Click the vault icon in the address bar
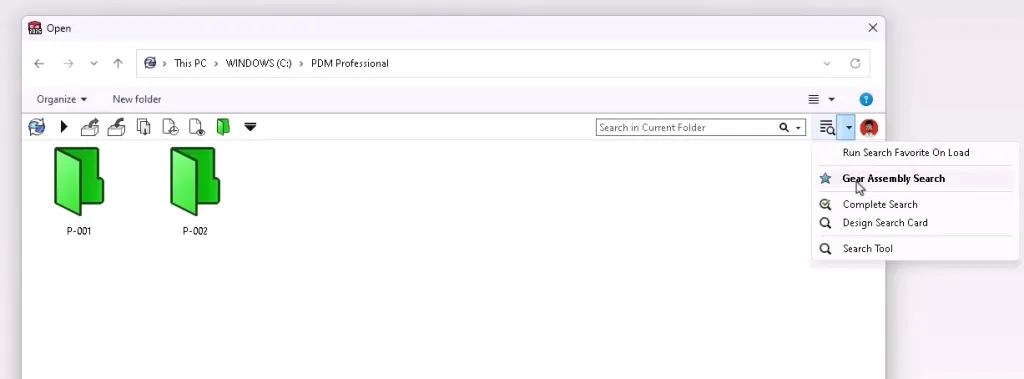This screenshot has width=1024, height=379. 150,63
